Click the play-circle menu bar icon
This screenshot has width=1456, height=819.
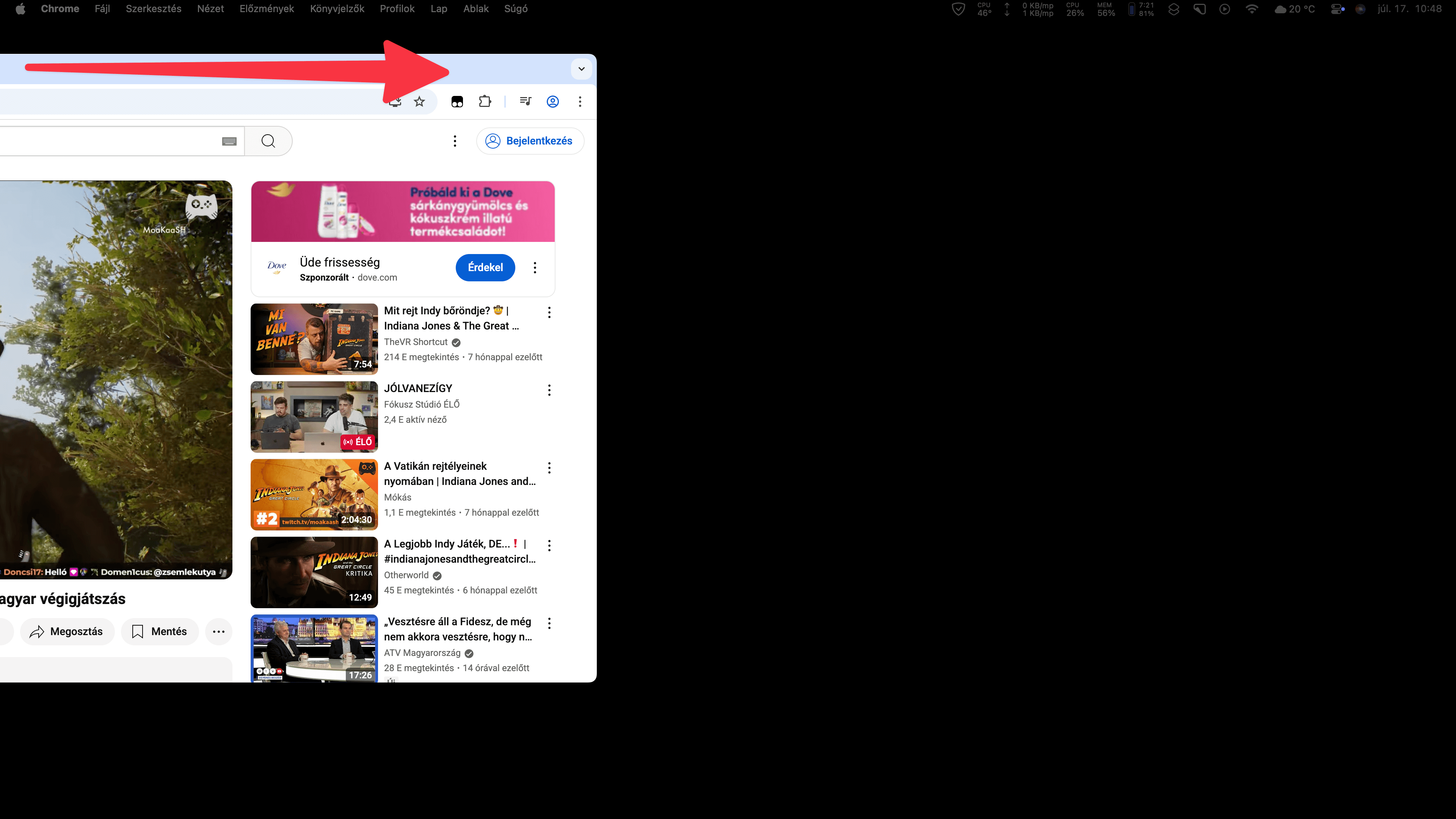(x=1225, y=9)
